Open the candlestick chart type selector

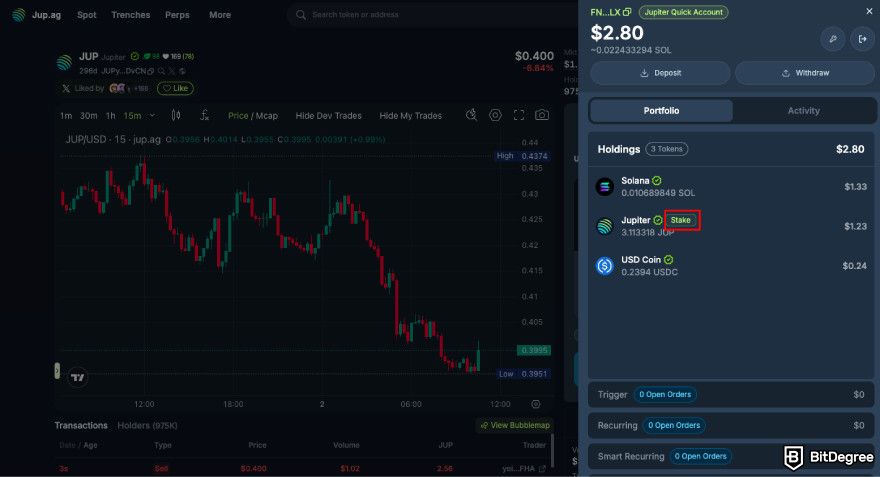tap(176, 115)
